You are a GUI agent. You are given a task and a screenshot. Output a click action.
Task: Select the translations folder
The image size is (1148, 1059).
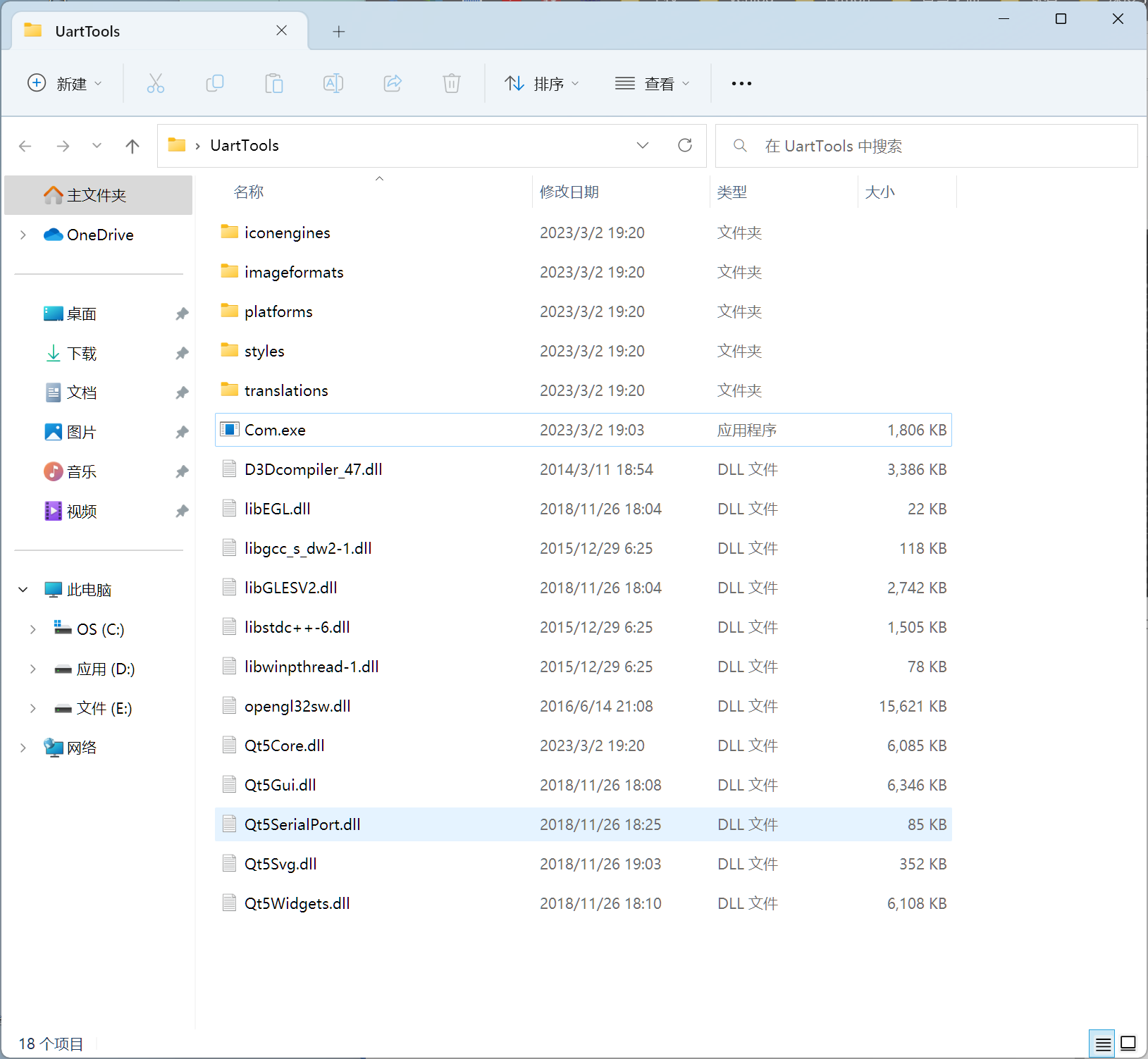click(x=584, y=390)
